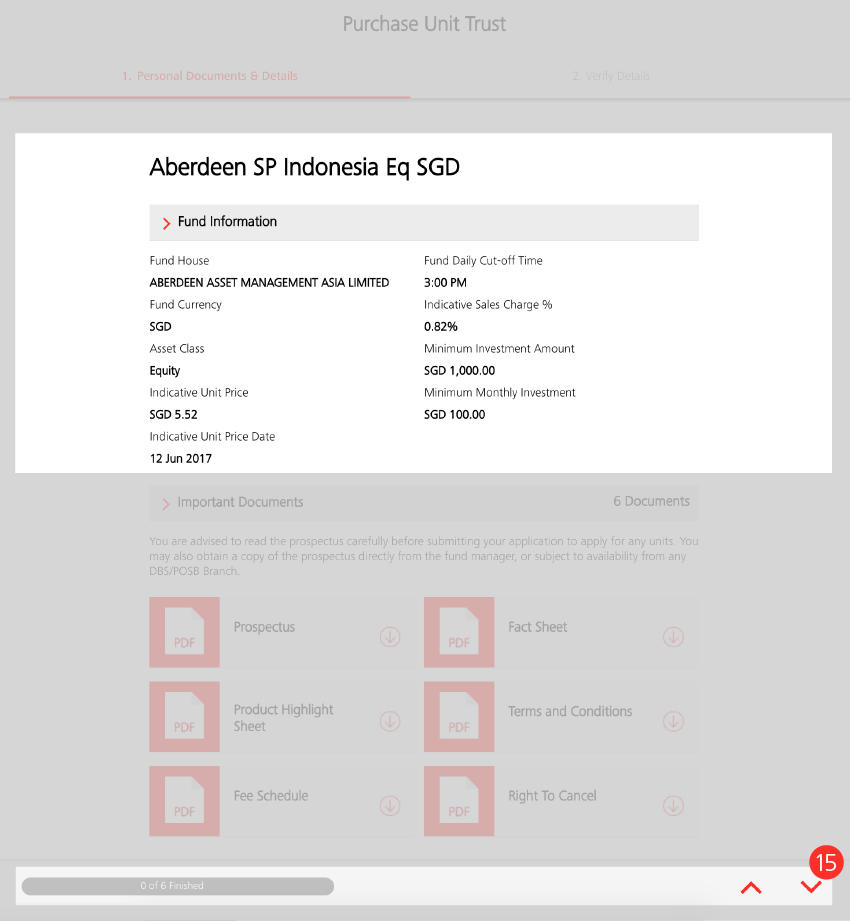Click the 0 of 6 Finished progress bar
Screen dimensions: 850x921
178,886
